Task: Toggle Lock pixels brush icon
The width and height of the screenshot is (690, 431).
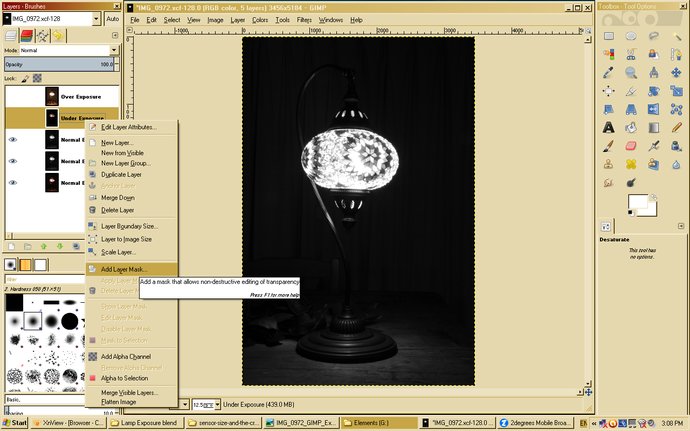Action: tap(25, 78)
